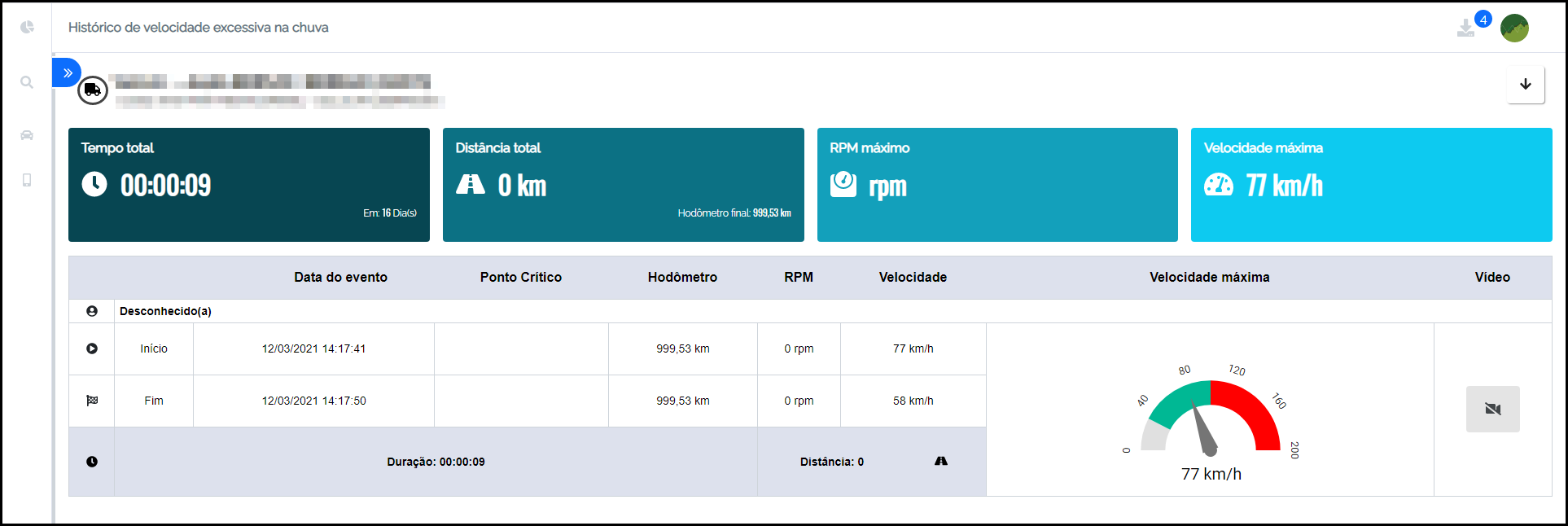Click Hodômetro final: 999,53 km text

[x=734, y=213]
